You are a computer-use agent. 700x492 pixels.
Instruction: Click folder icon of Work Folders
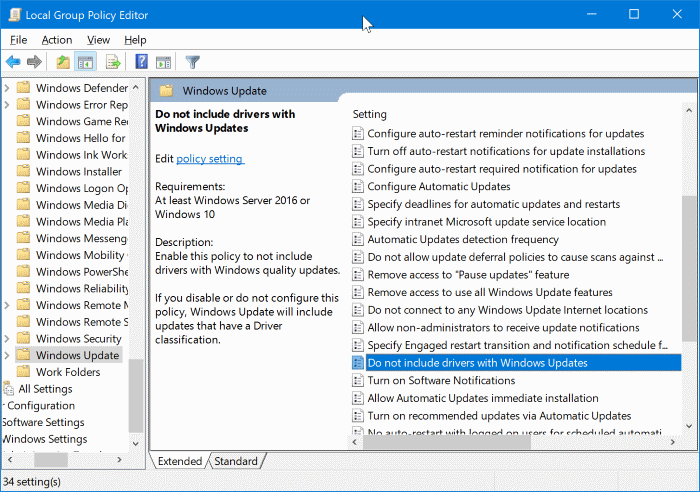click(23, 371)
